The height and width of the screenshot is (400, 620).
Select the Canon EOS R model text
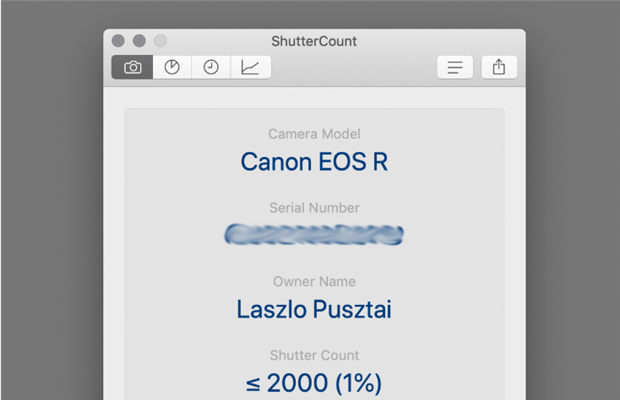click(314, 162)
